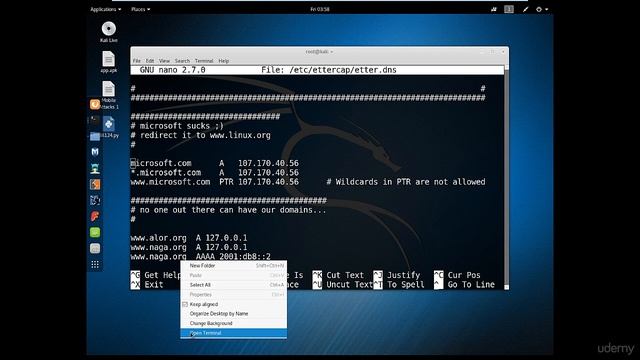Click the ^T To Spell shortcut
The image size is (640, 360).
[399, 284]
